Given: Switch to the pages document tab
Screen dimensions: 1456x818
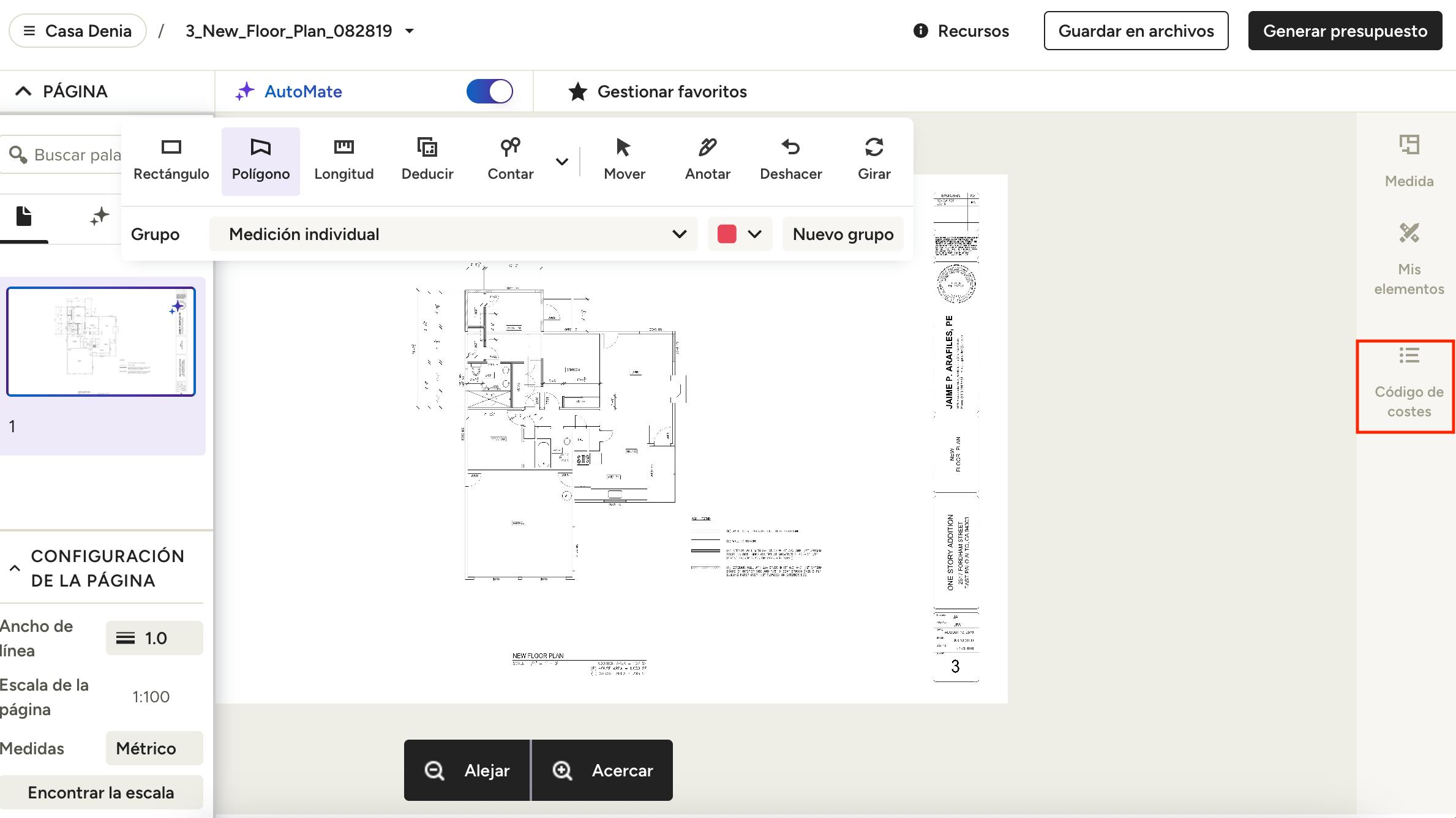Looking at the screenshot, I should [24, 216].
